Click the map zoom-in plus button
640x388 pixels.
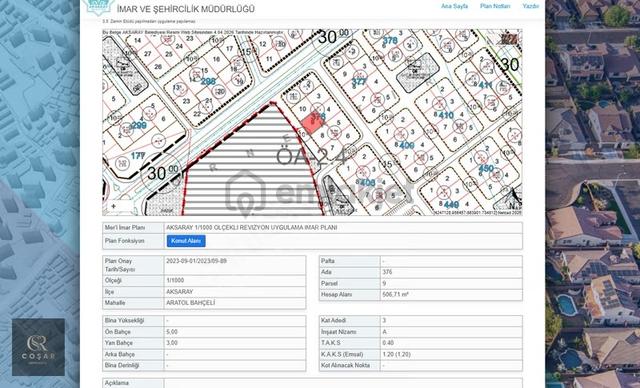point(113,206)
